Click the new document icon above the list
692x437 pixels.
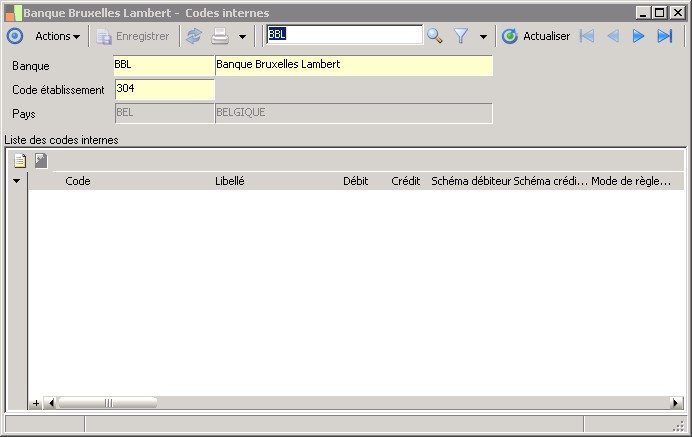(x=20, y=161)
